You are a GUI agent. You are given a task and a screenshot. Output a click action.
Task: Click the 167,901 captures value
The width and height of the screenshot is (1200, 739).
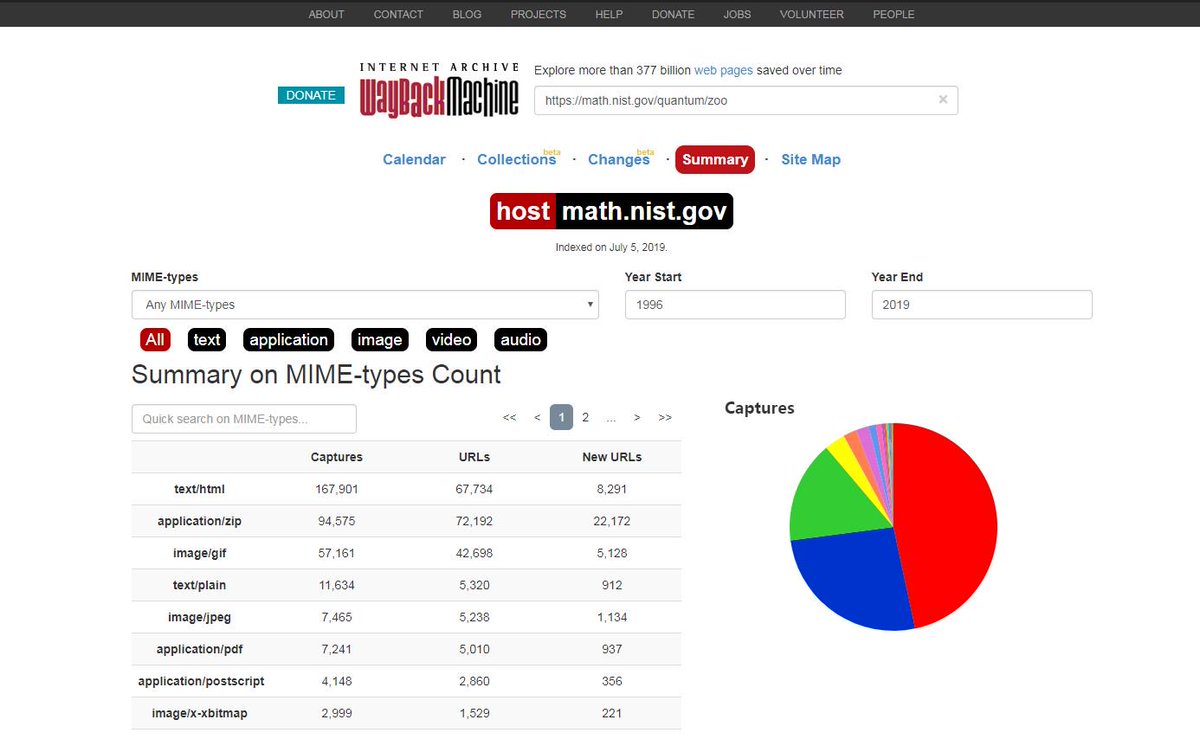click(x=337, y=489)
